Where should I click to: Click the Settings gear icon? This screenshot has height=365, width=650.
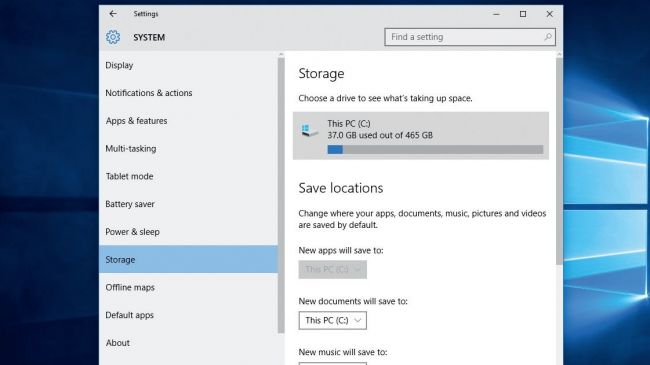(113, 37)
